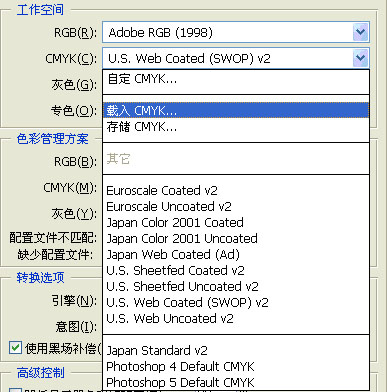
Task: Click the 专色(O) label
Action: point(74,110)
